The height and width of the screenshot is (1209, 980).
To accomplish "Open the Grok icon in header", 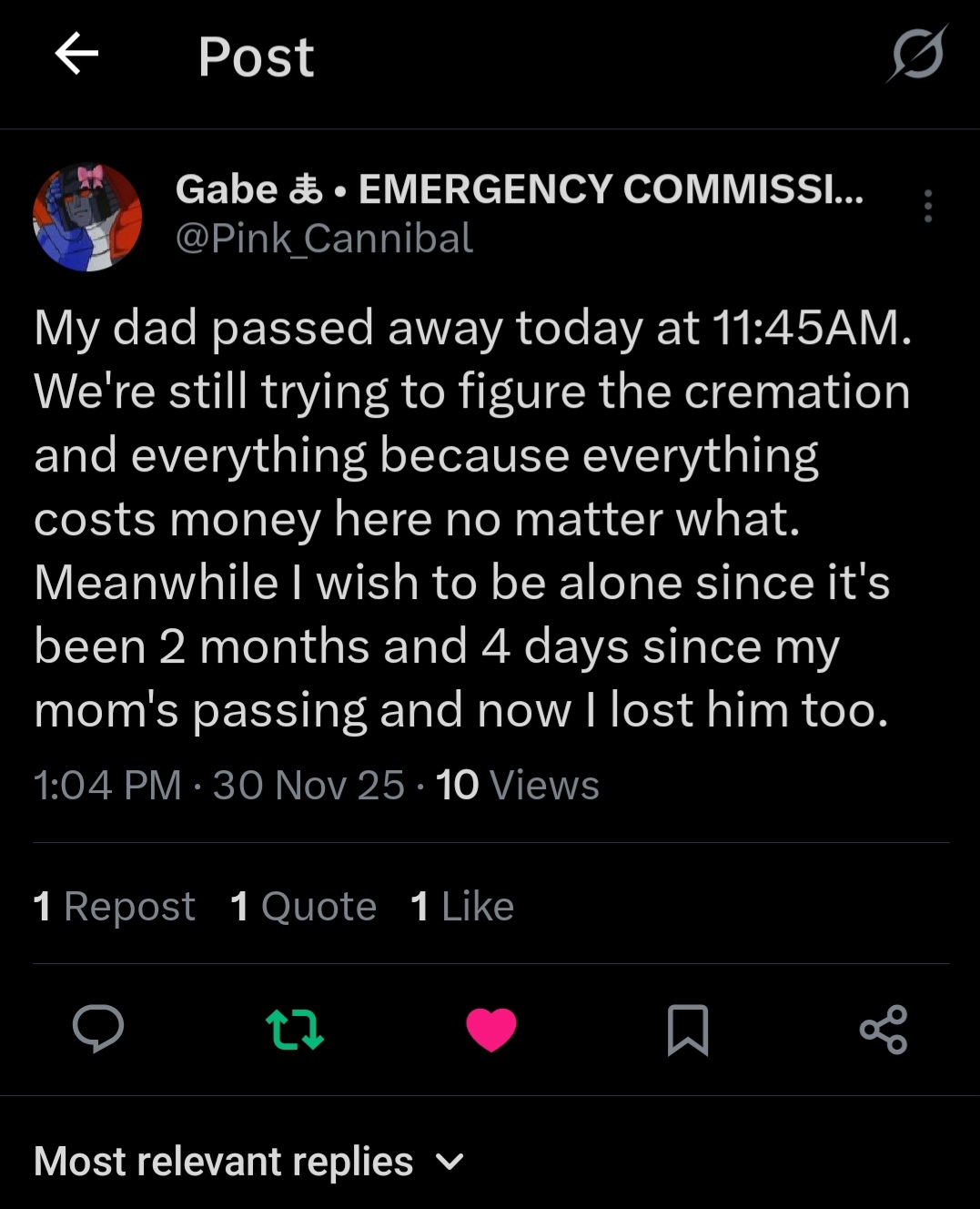I will 917,55.
